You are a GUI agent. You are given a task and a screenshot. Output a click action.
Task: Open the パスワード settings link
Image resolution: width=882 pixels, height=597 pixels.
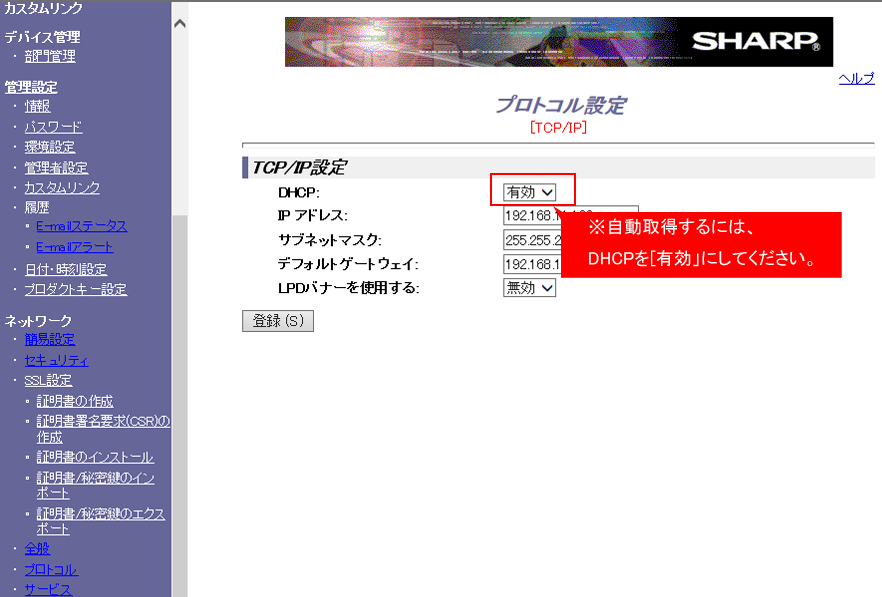point(53,127)
